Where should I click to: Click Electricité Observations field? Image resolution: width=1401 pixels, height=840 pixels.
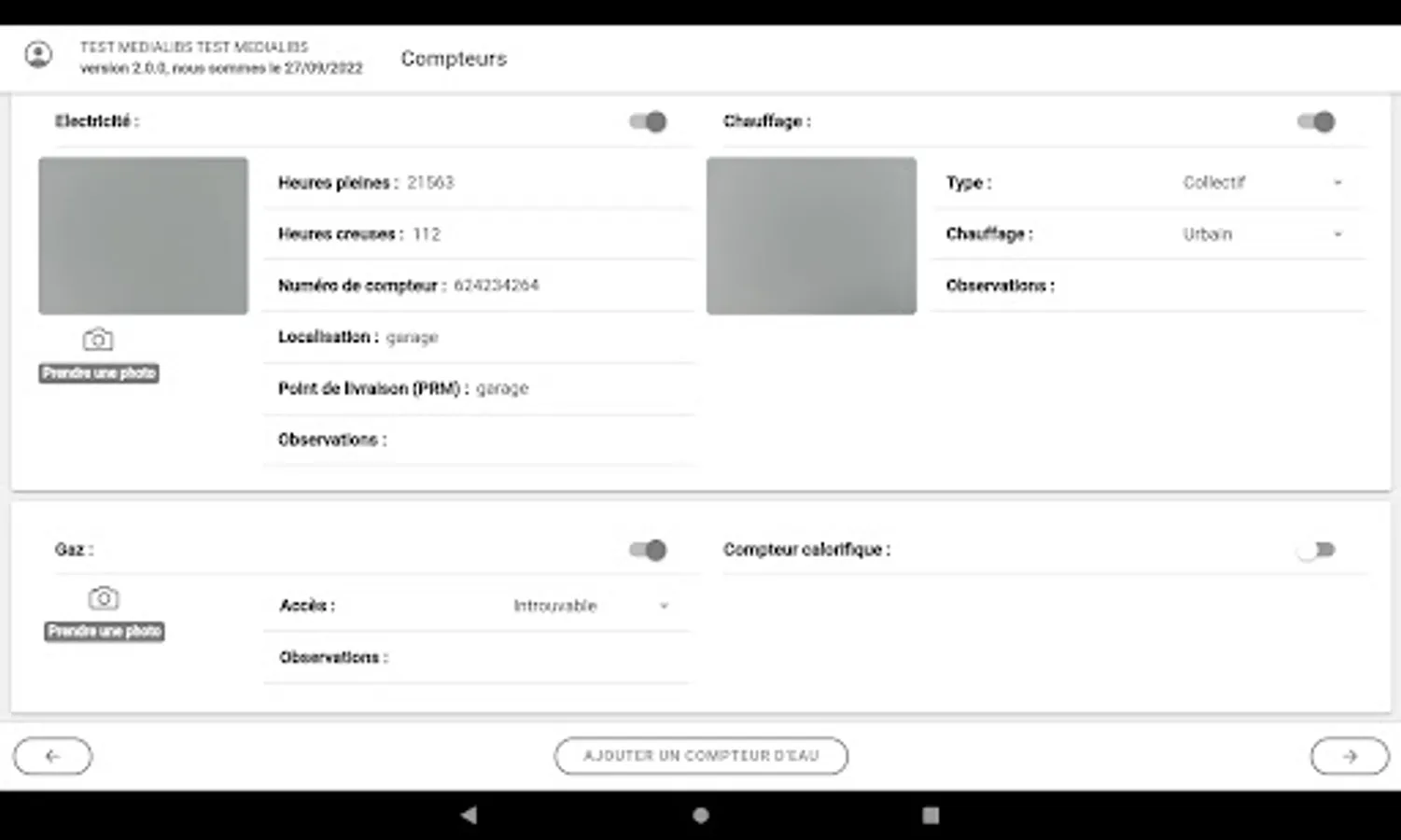480,440
